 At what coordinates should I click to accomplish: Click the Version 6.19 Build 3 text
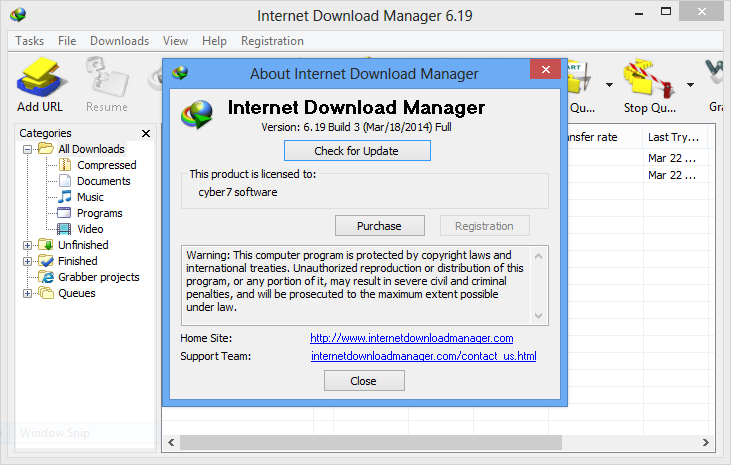click(356, 127)
